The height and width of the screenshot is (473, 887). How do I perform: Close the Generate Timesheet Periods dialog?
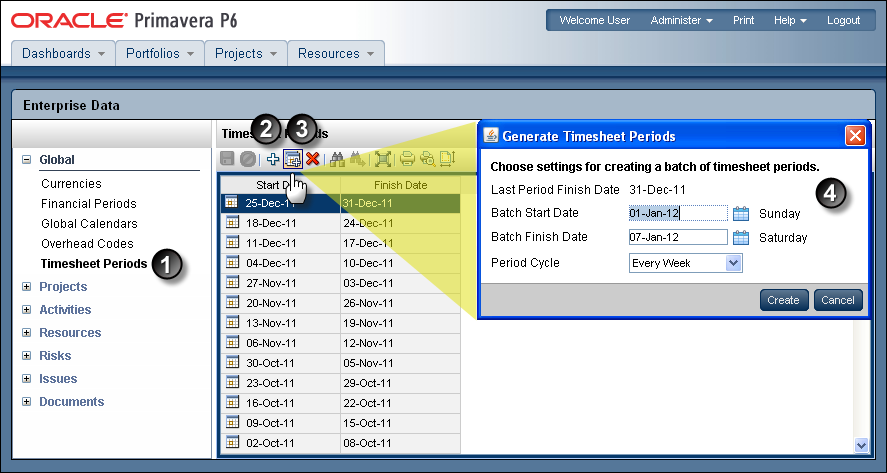click(855, 136)
